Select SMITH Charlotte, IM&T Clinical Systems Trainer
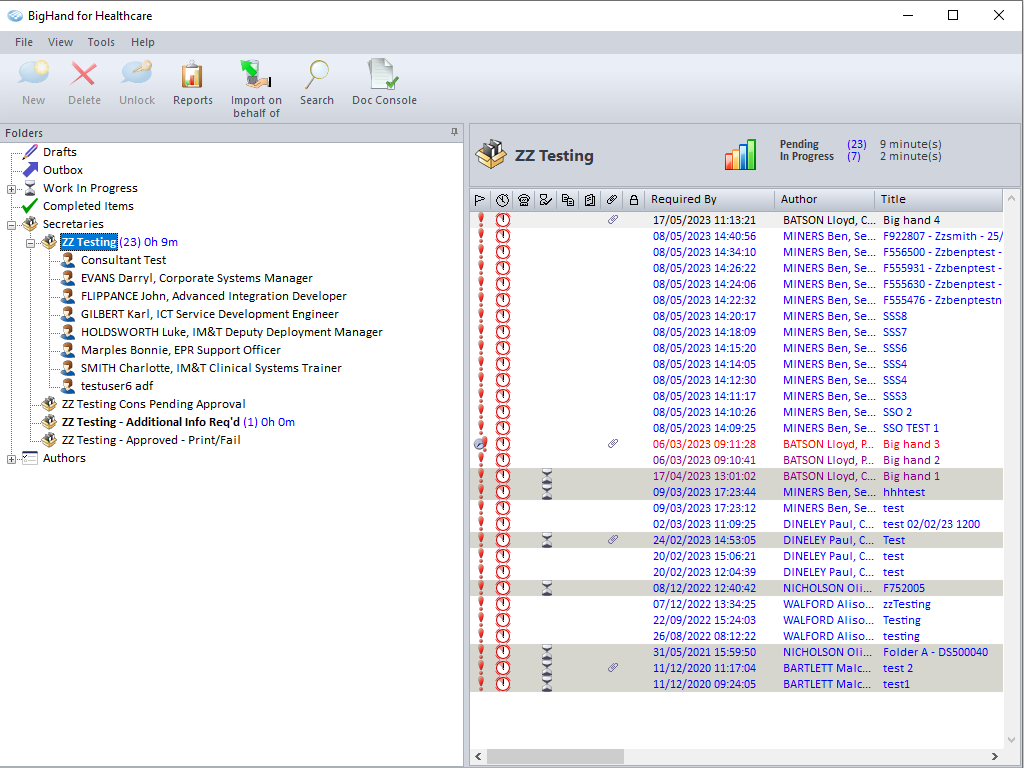Viewport: 1024px width, 768px height. 211,368
